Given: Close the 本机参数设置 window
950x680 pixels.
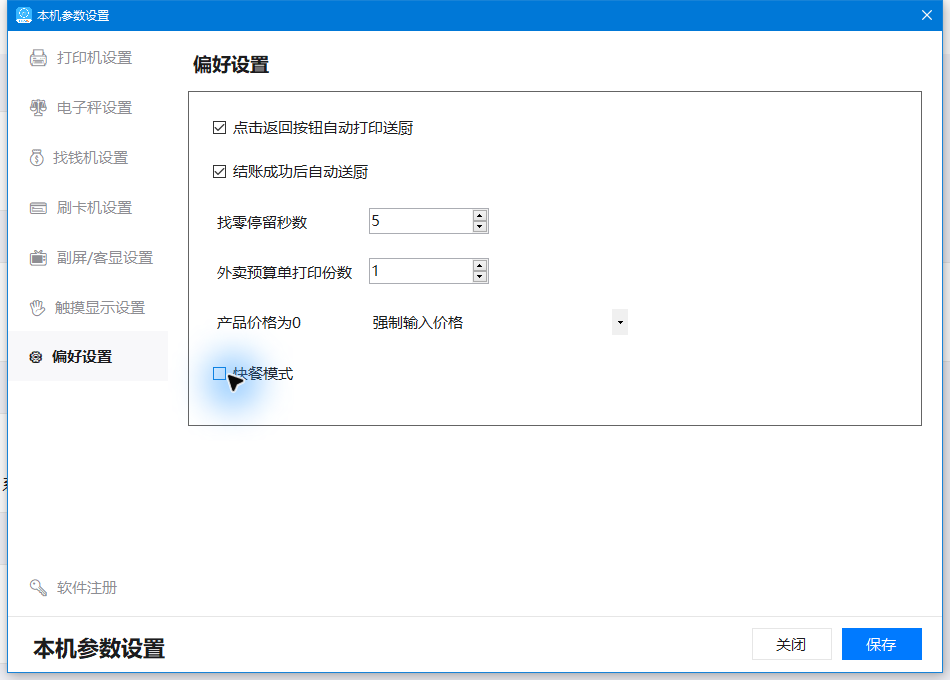Looking at the screenshot, I should [x=927, y=15].
